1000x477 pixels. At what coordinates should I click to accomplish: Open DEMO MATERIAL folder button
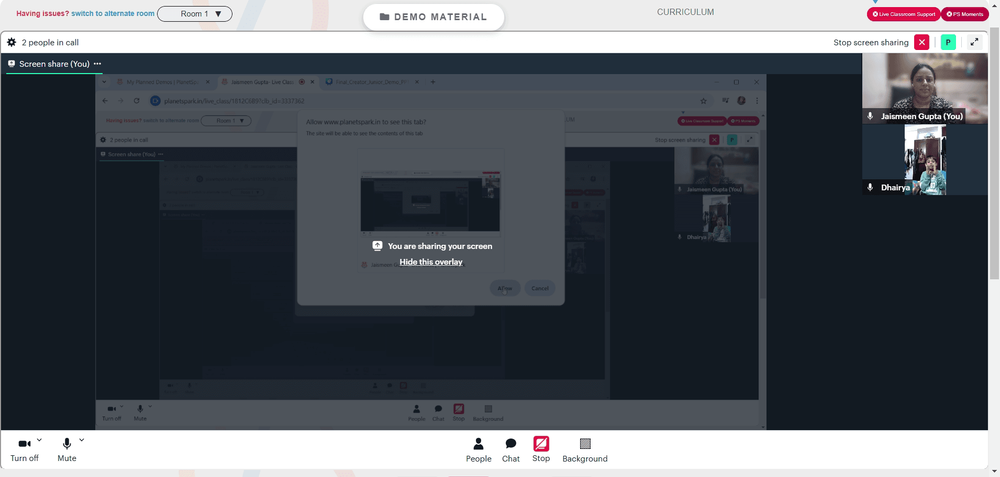click(434, 17)
